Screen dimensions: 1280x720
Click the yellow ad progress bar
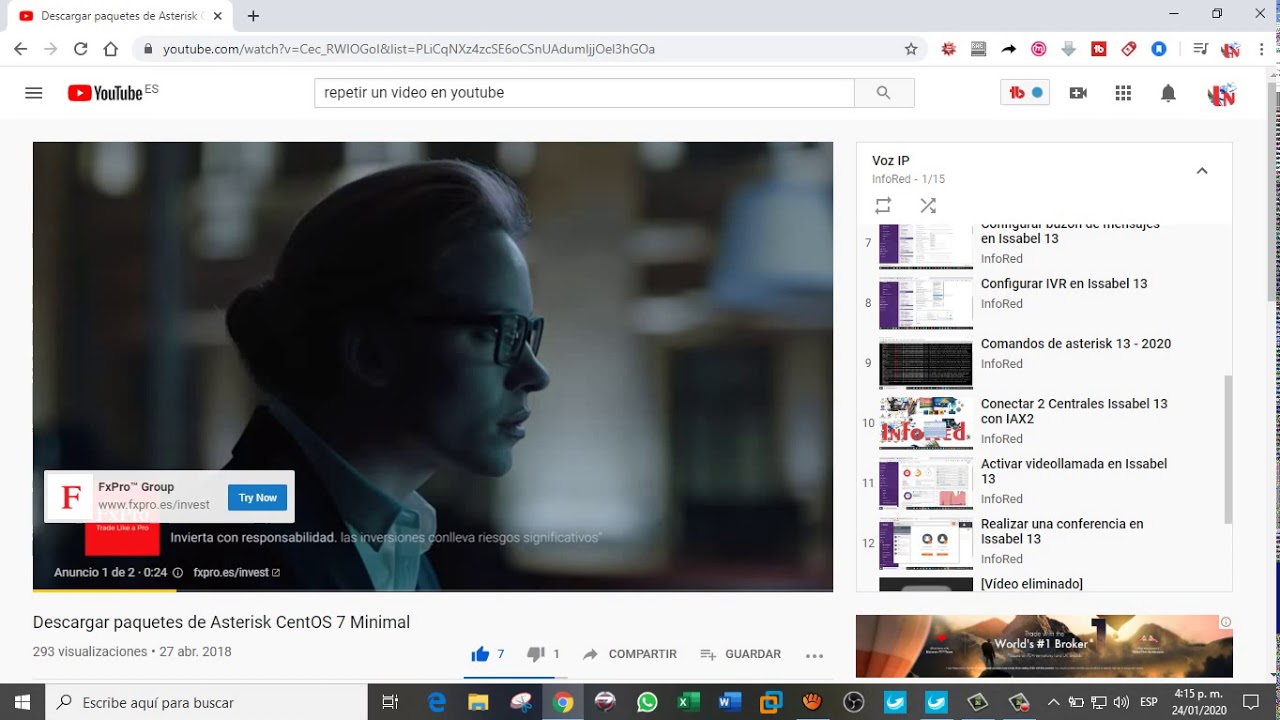pyautogui.click(x=105, y=590)
